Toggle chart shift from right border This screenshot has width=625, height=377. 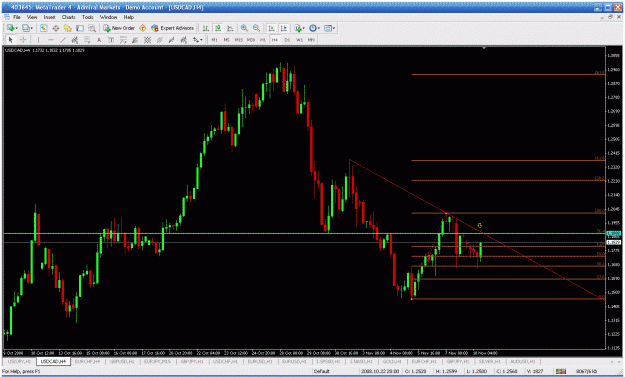(284, 28)
